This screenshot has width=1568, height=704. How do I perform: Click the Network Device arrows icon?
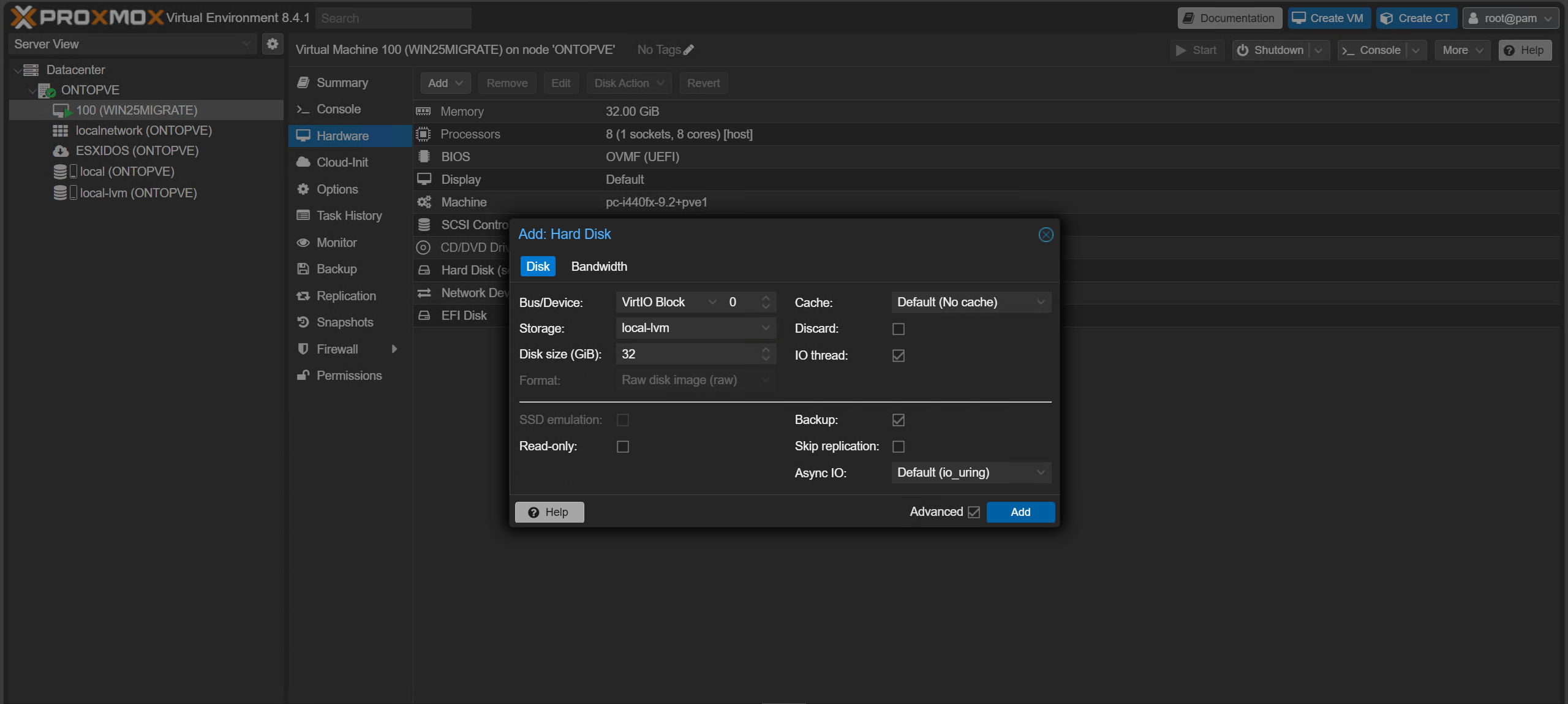(424, 293)
